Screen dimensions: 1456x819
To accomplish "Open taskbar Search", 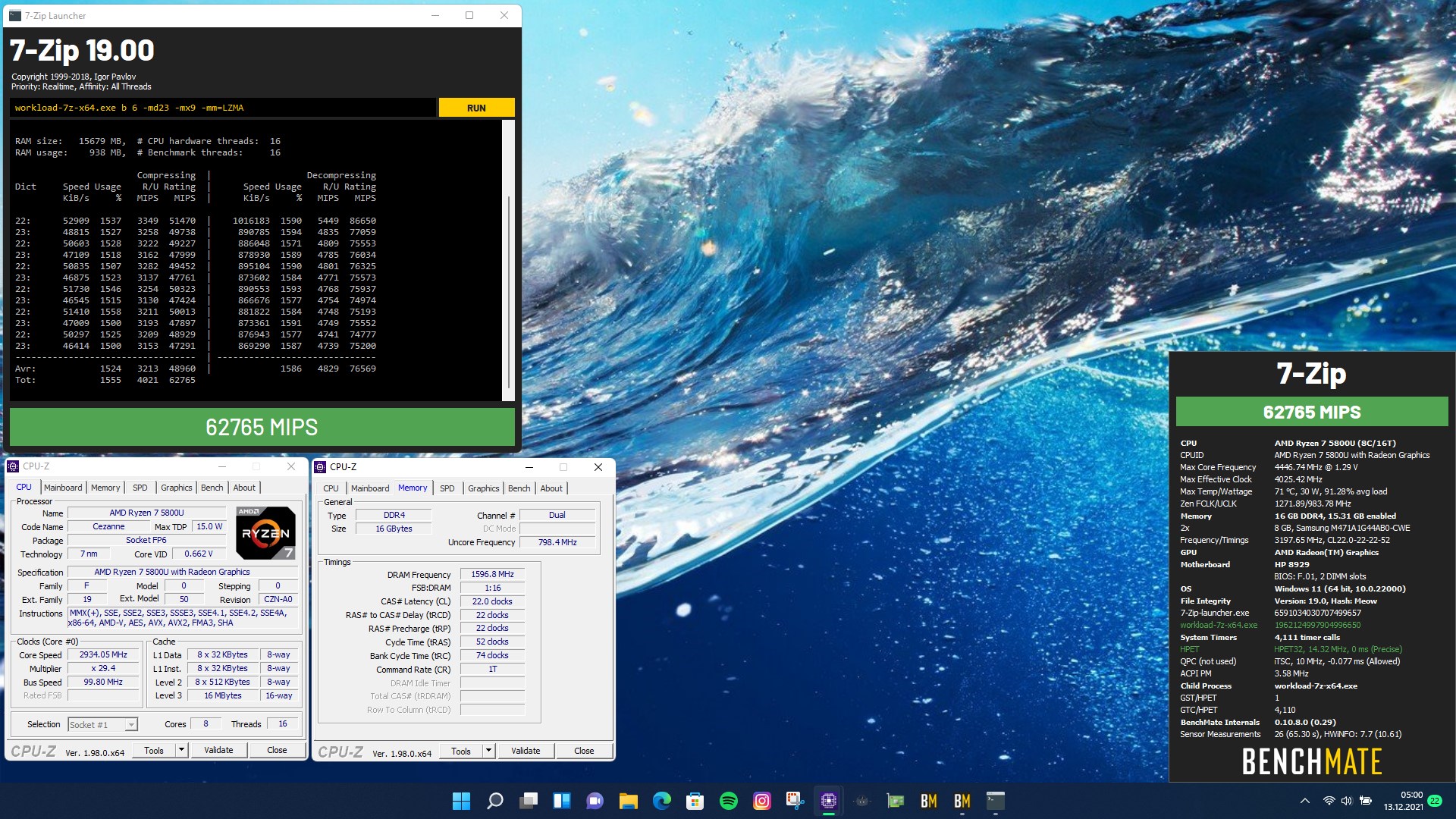I will click(x=494, y=801).
